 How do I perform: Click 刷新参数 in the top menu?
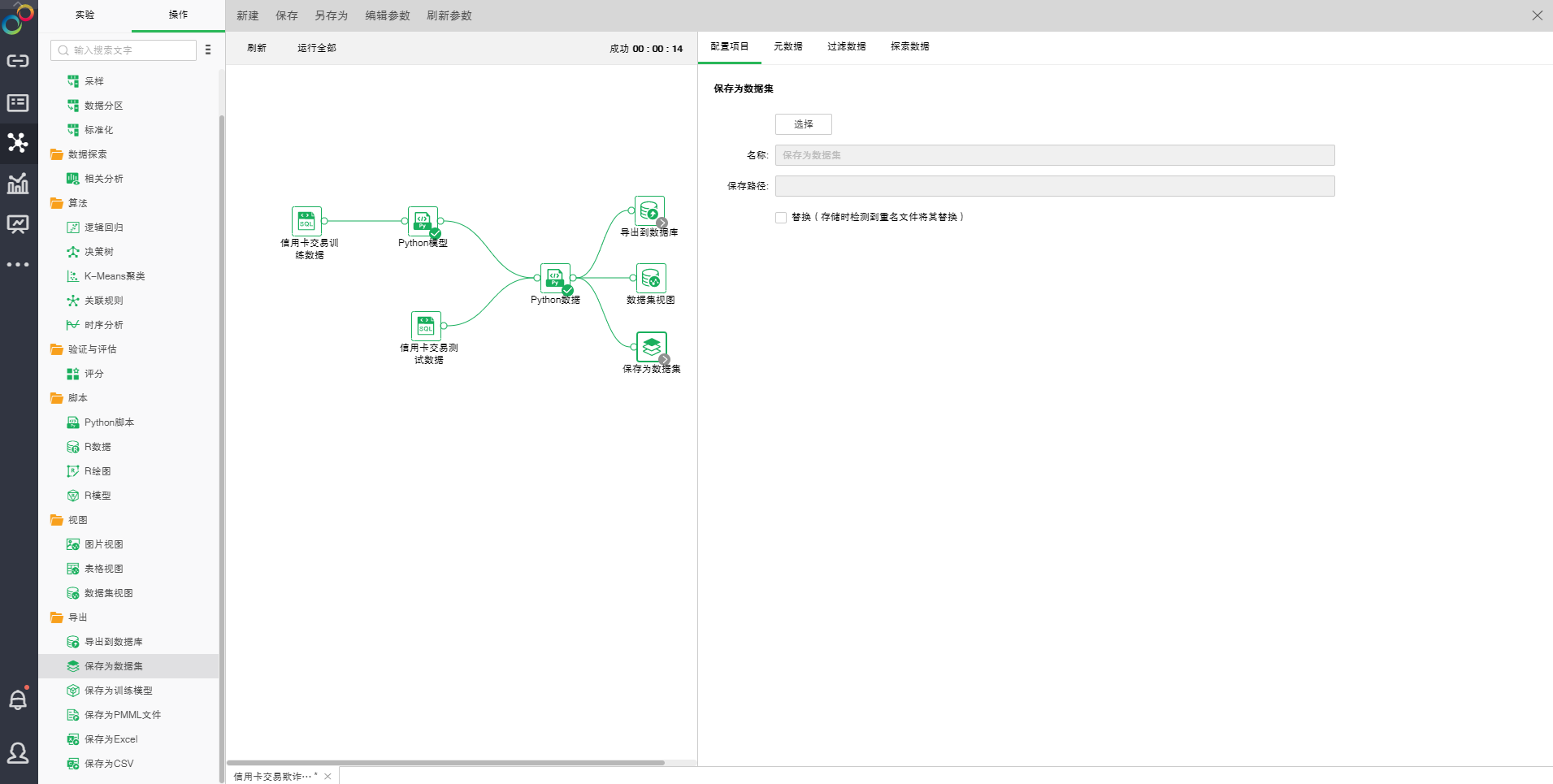[449, 15]
